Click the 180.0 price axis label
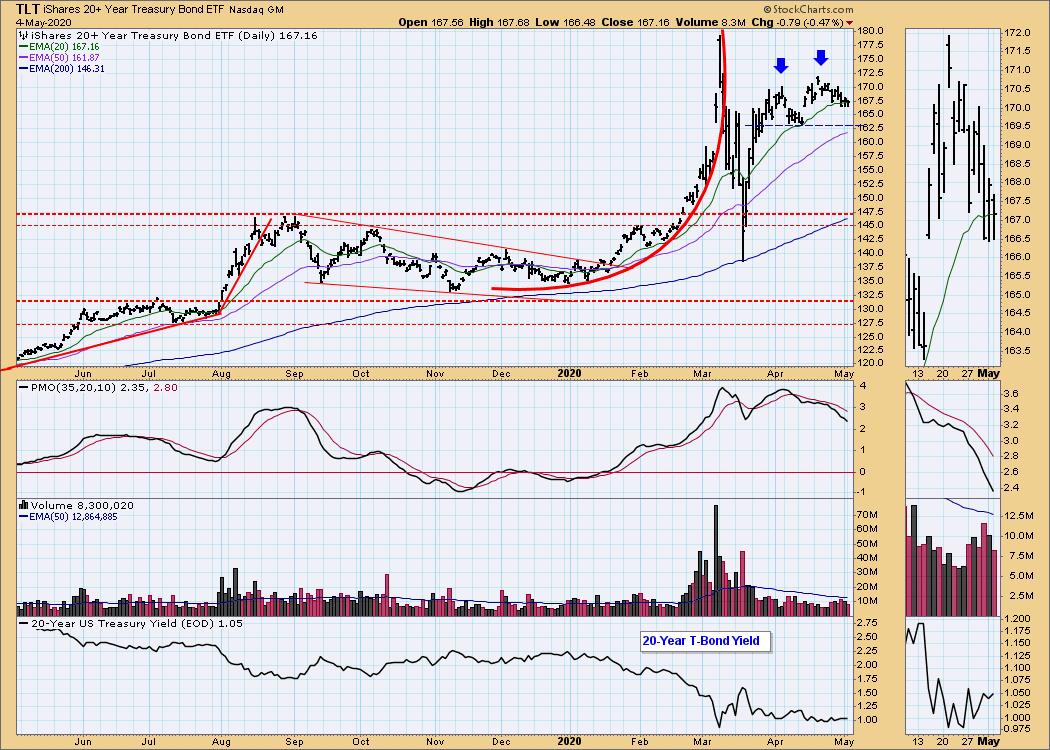Screen dimensions: 1050x750 click(x=869, y=31)
